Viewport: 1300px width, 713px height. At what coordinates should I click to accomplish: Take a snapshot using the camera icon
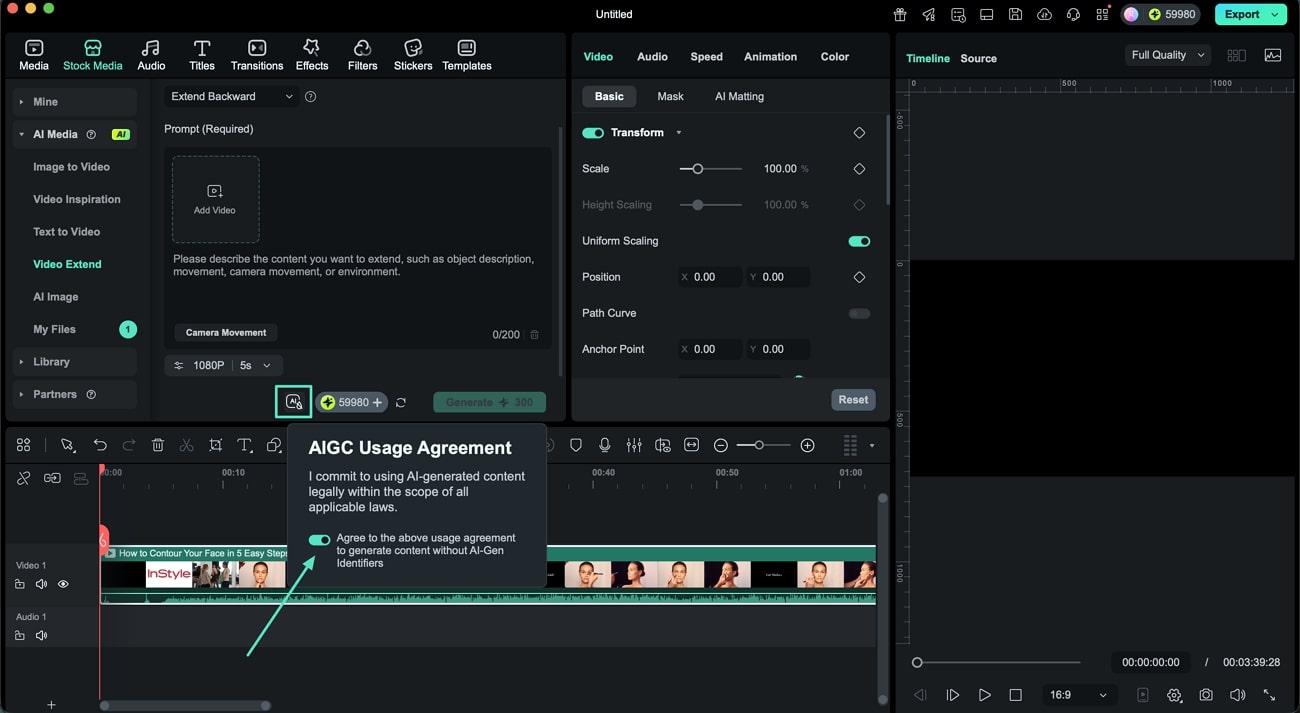pos(1206,694)
